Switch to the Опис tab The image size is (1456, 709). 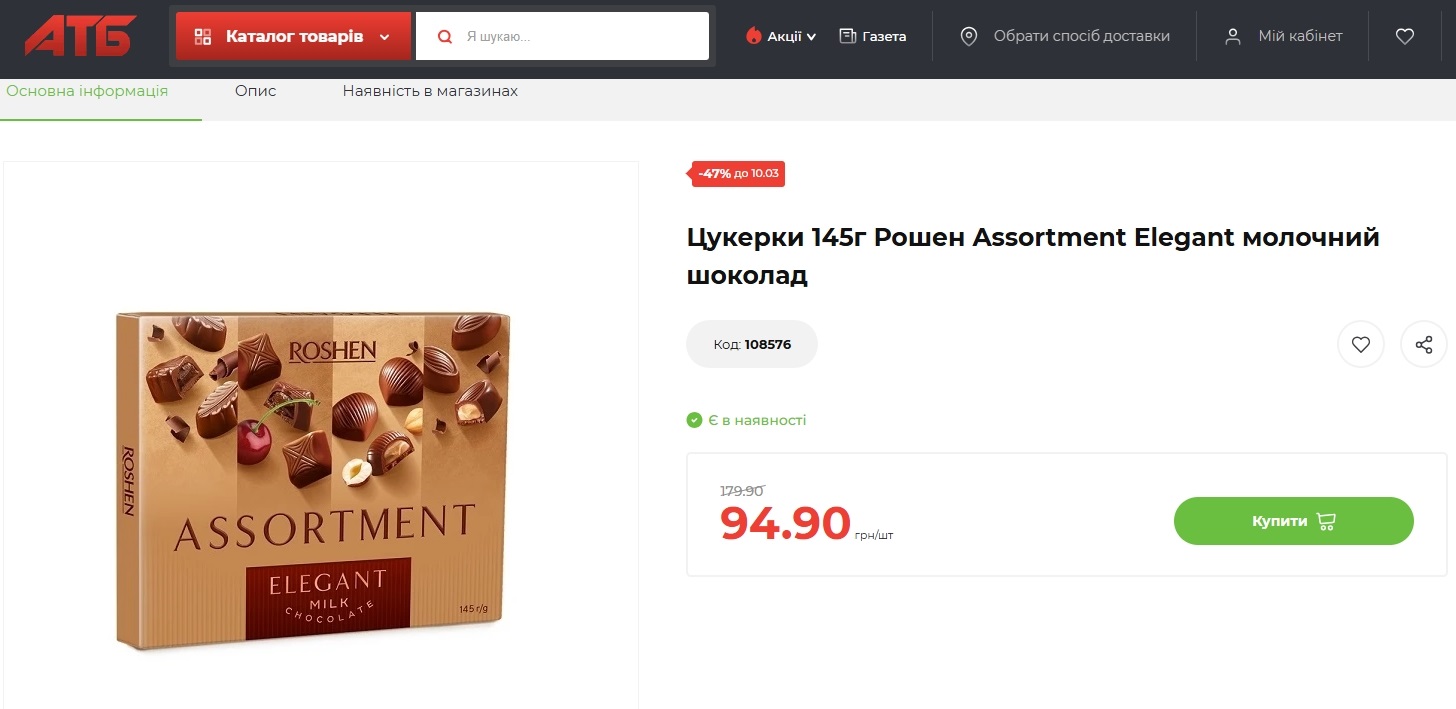tap(255, 91)
